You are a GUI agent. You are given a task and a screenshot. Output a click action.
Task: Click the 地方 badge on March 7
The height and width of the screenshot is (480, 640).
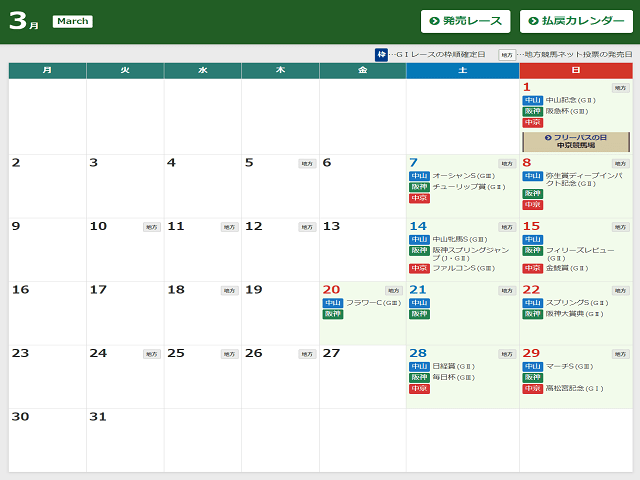click(507, 164)
